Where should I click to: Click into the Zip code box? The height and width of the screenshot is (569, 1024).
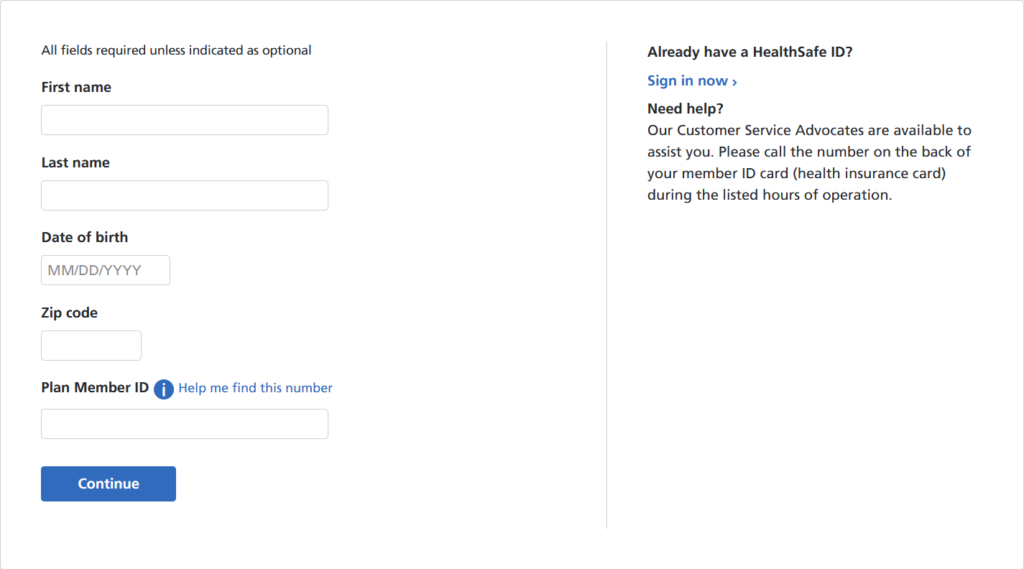(91, 346)
